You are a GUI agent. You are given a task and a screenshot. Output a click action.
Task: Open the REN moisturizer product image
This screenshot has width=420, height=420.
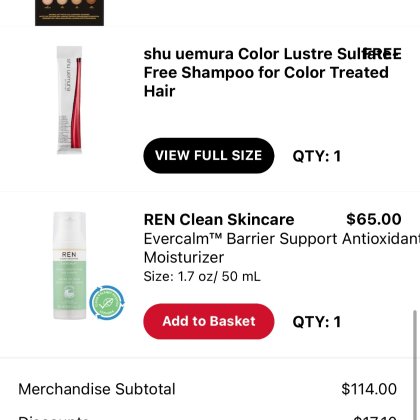point(69,266)
